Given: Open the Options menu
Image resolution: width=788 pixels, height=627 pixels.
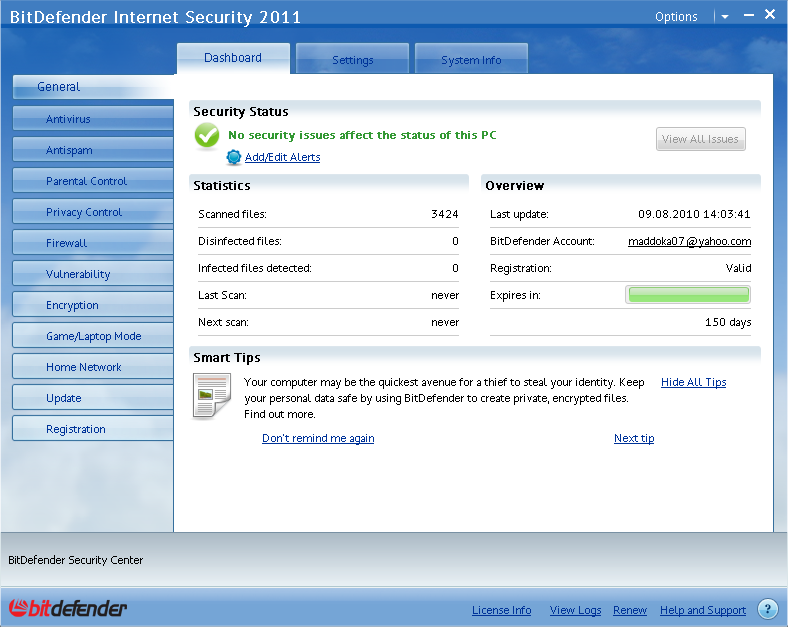Looking at the screenshot, I should [x=676, y=17].
